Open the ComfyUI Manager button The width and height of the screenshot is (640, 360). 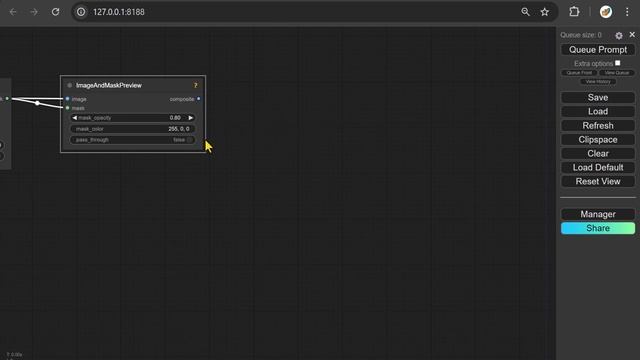598,214
